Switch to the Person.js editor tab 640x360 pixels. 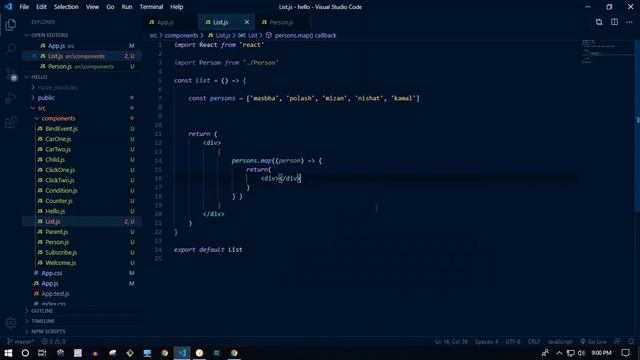click(282, 22)
